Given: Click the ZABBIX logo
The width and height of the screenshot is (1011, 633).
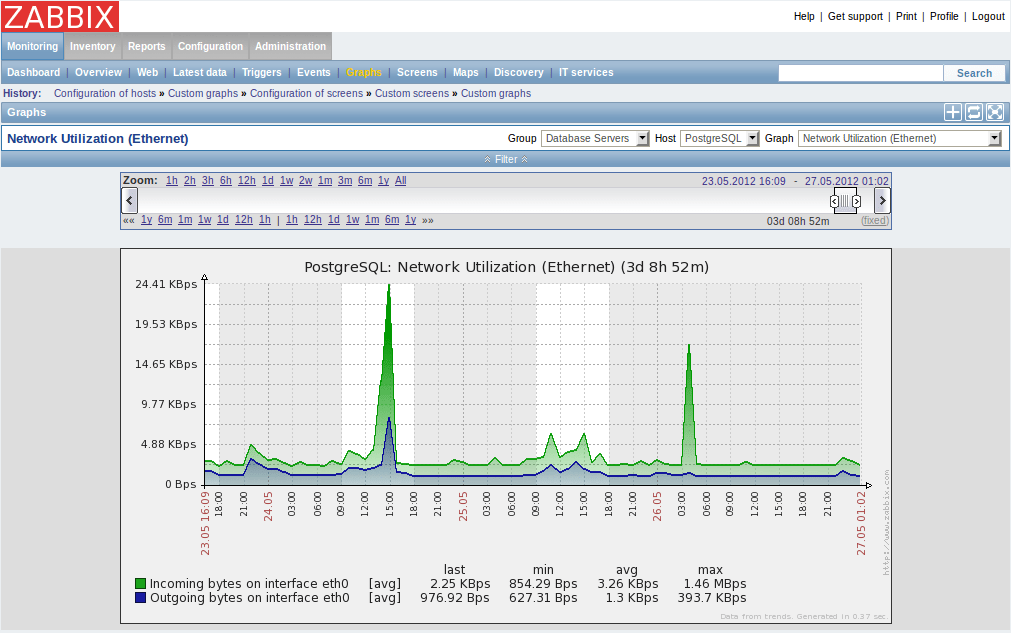Looking at the screenshot, I should [59, 16].
